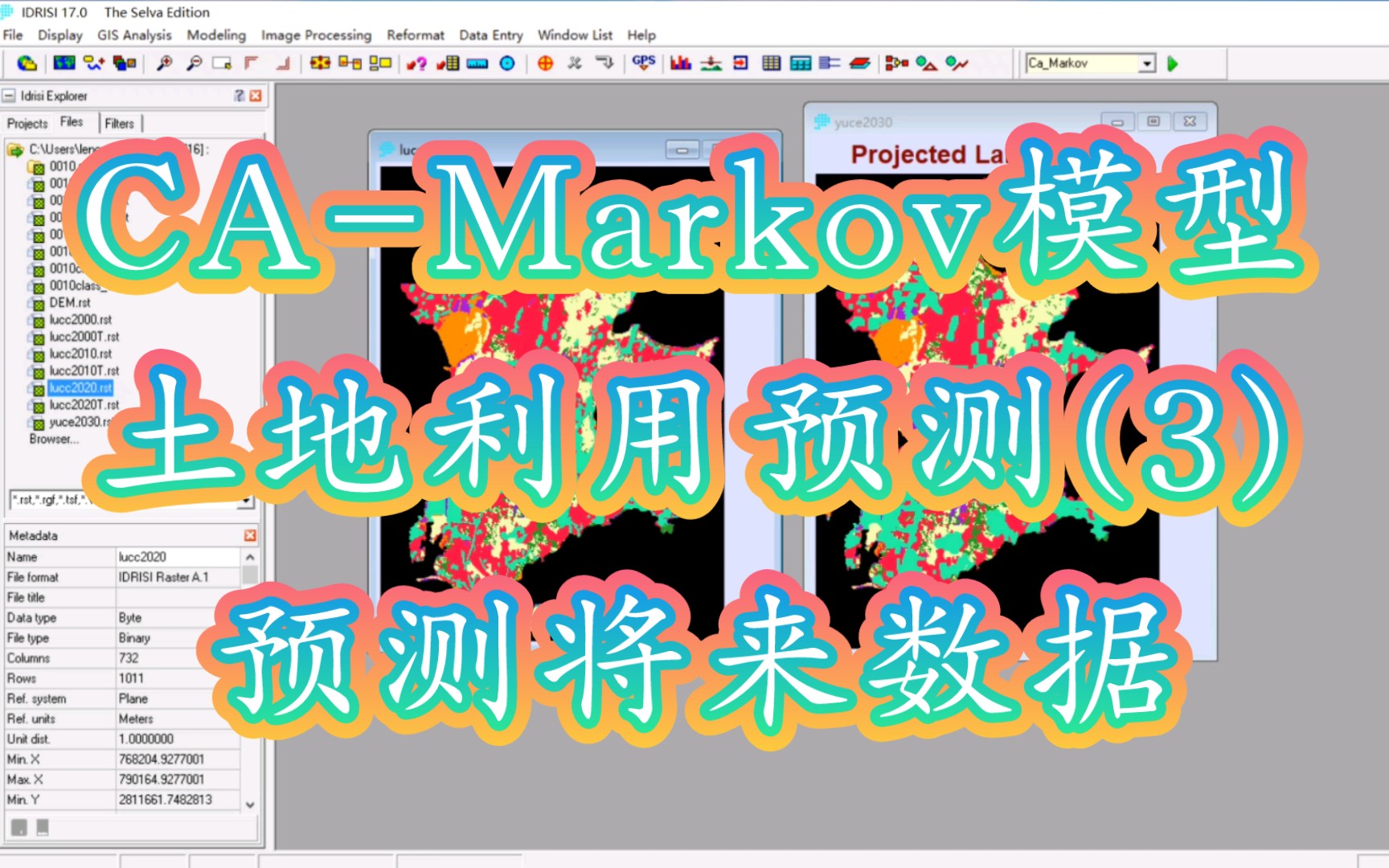Image resolution: width=1389 pixels, height=868 pixels.
Task: Select the blue Measure ruler tool
Action: click(477, 63)
